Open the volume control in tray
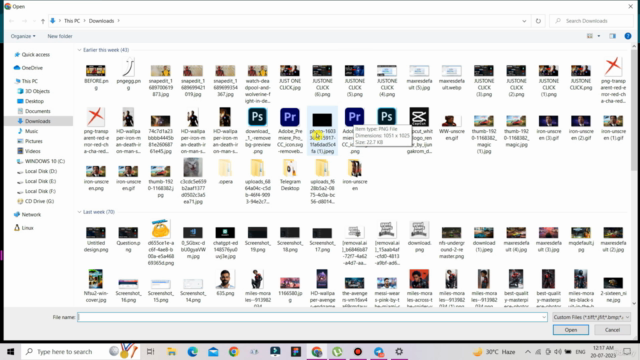The width and height of the screenshot is (640, 360). 558,351
